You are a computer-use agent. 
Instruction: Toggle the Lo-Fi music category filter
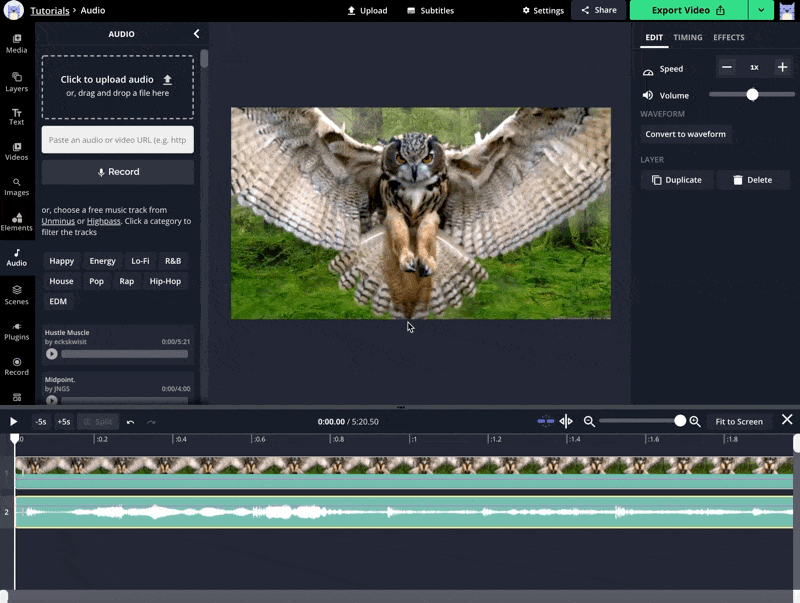click(140, 261)
